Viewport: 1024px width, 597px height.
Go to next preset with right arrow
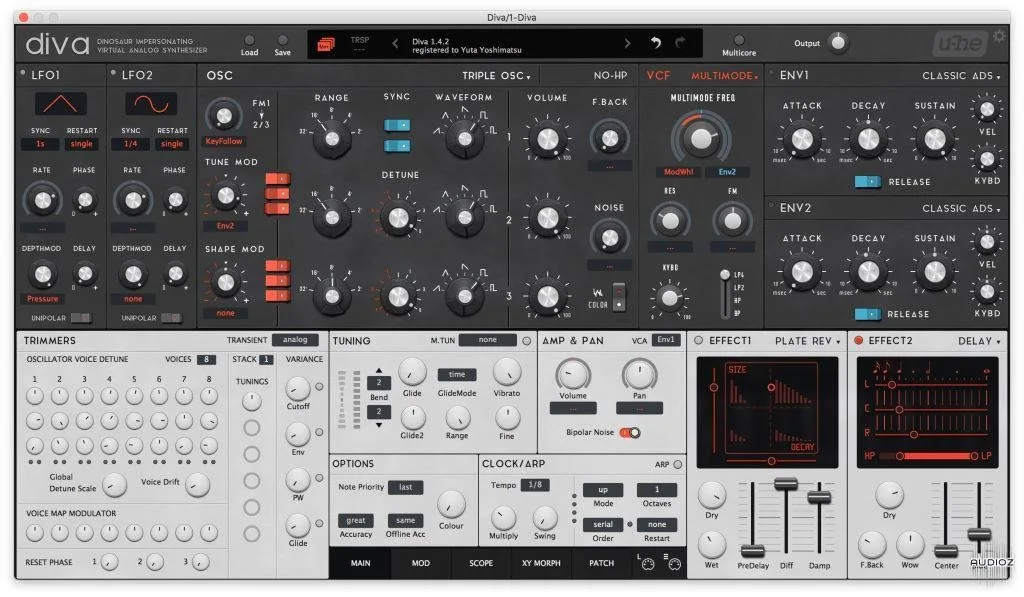pos(628,43)
